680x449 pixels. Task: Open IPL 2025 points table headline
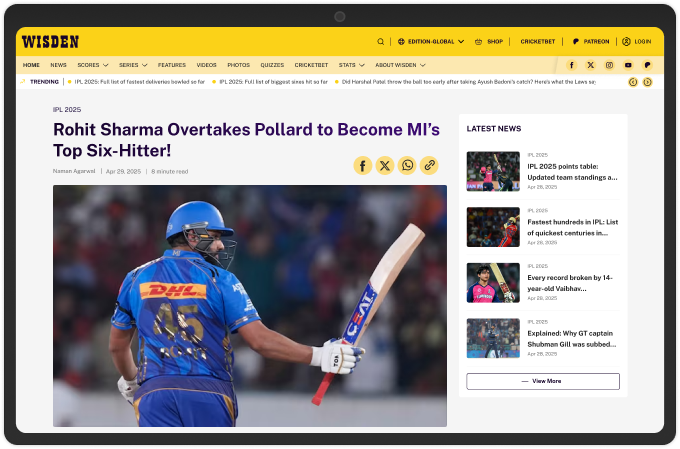572,172
